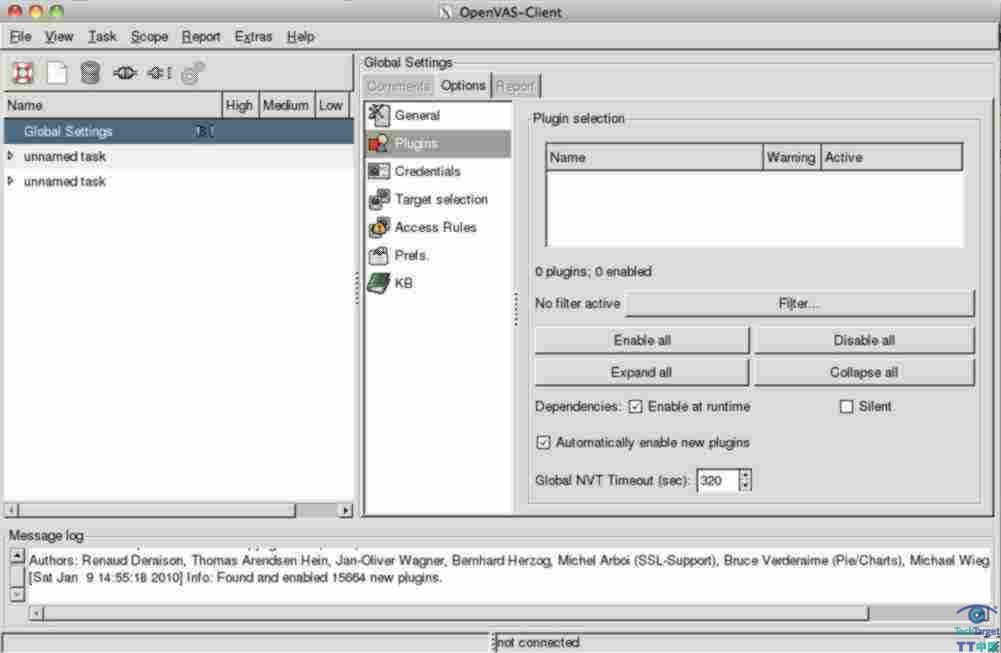The width and height of the screenshot is (1001, 653).
Task: Open the KB options page
Action: (x=438, y=283)
